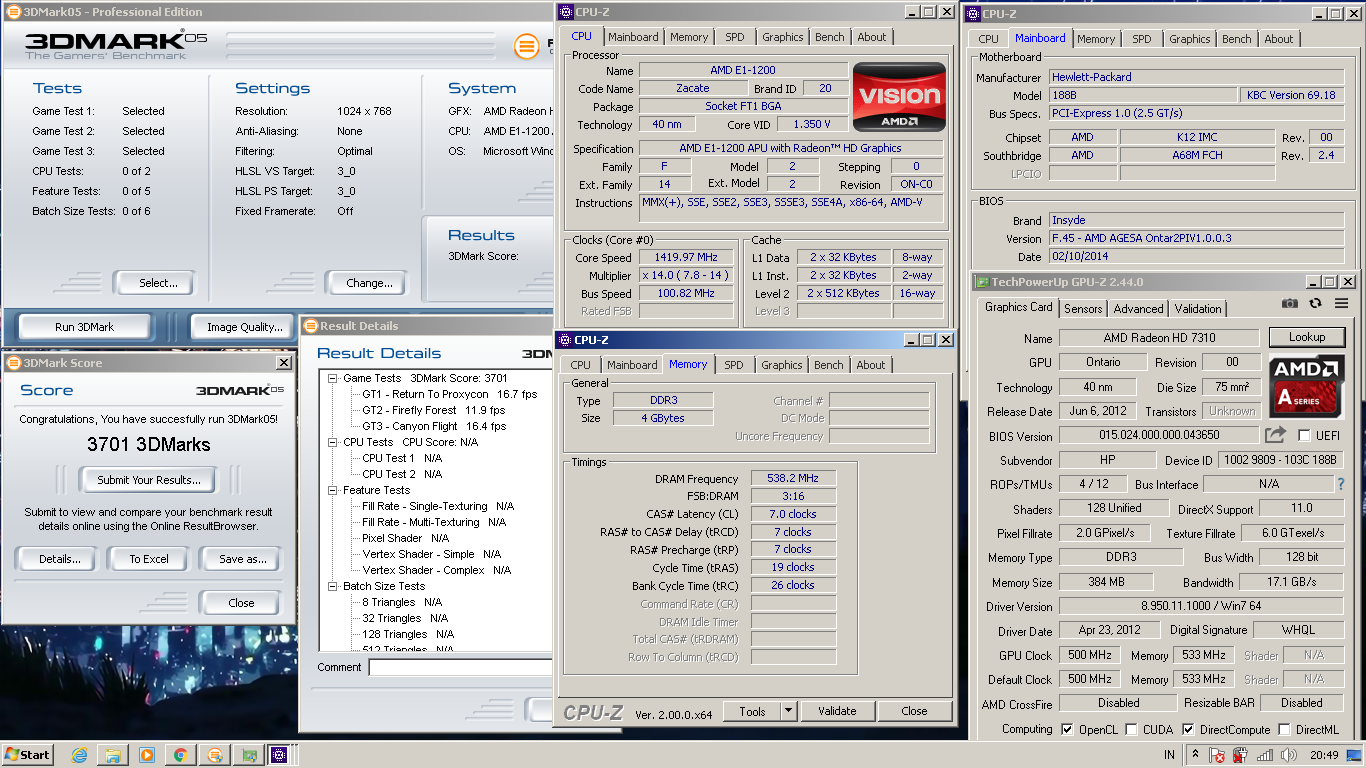Select GT3 - Canyon Flight row
This screenshot has width=1366, height=768.
(434, 426)
